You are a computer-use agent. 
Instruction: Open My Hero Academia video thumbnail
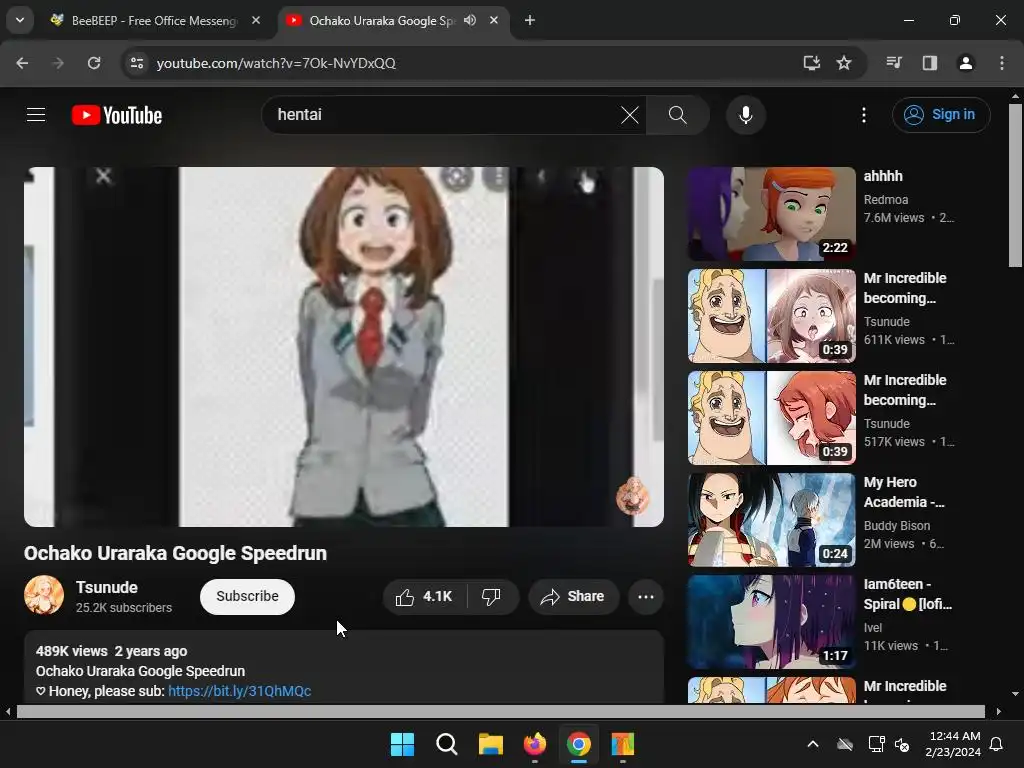coord(771,520)
